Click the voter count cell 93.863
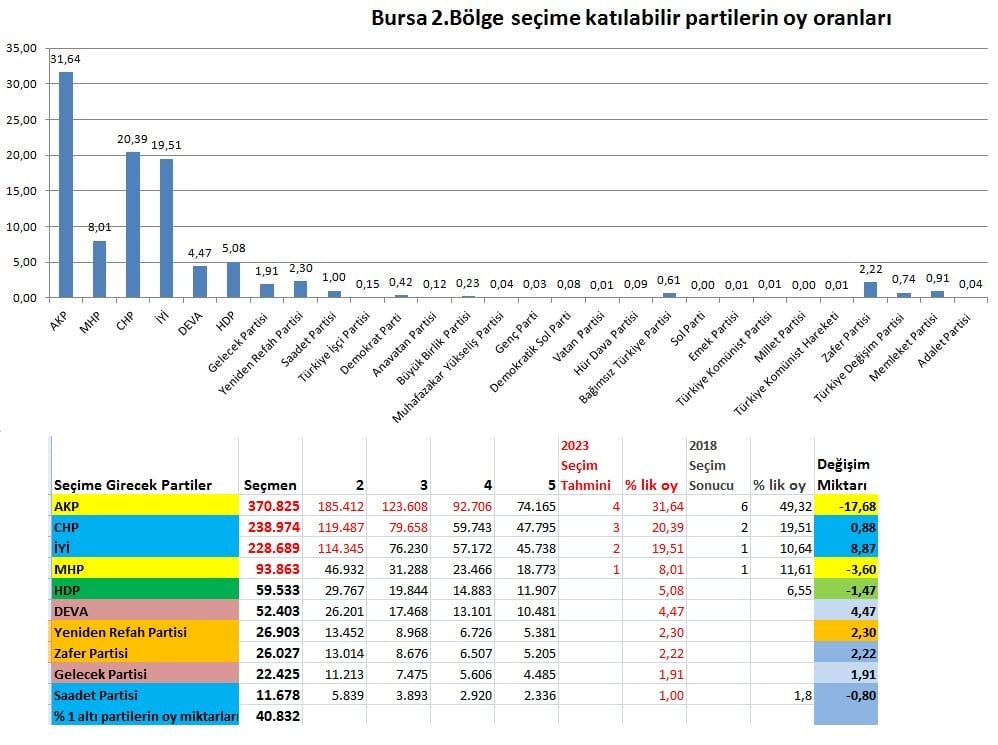998x745 pixels. click(x=271, y=569)
